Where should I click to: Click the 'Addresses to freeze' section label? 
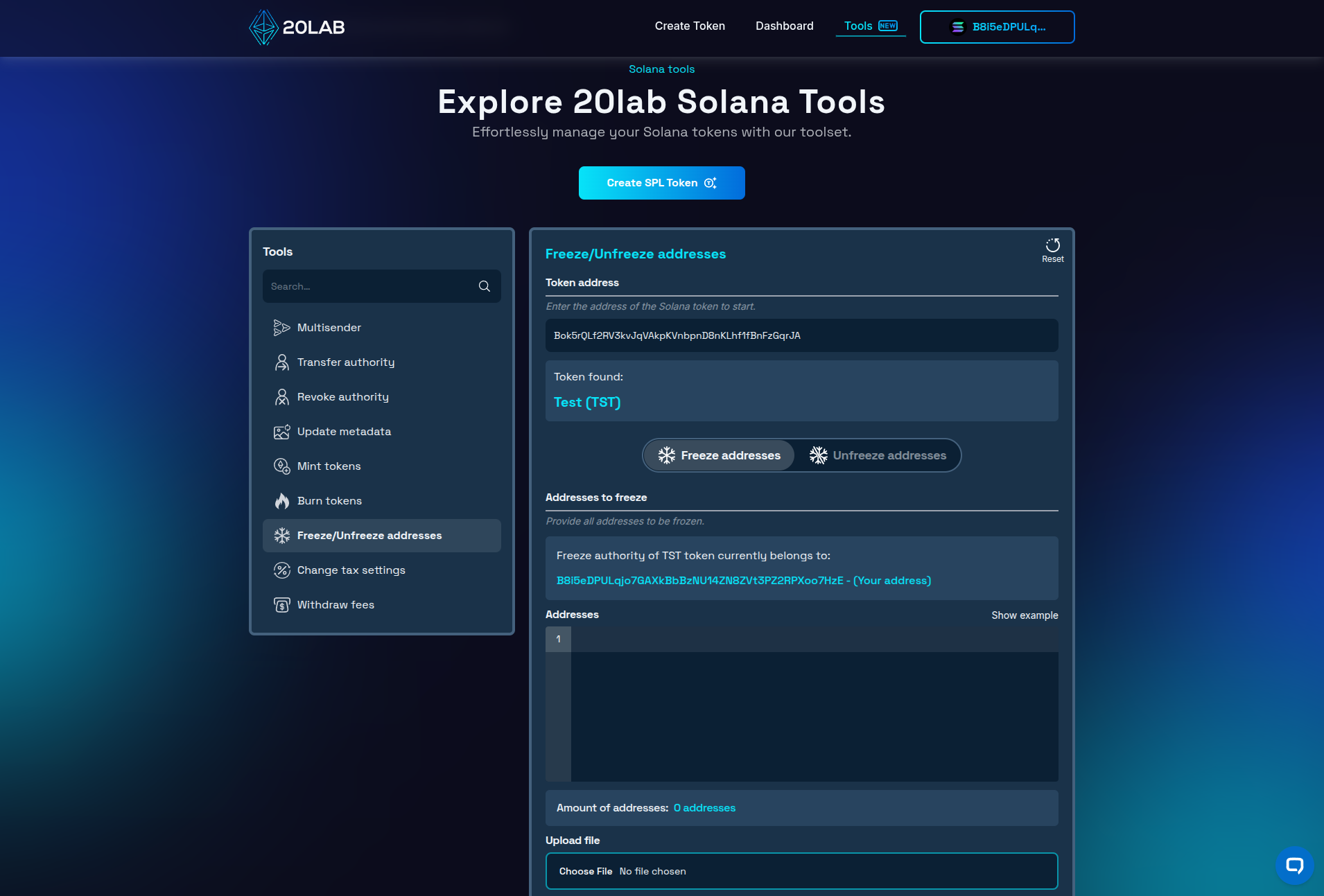tap(596, 498)
